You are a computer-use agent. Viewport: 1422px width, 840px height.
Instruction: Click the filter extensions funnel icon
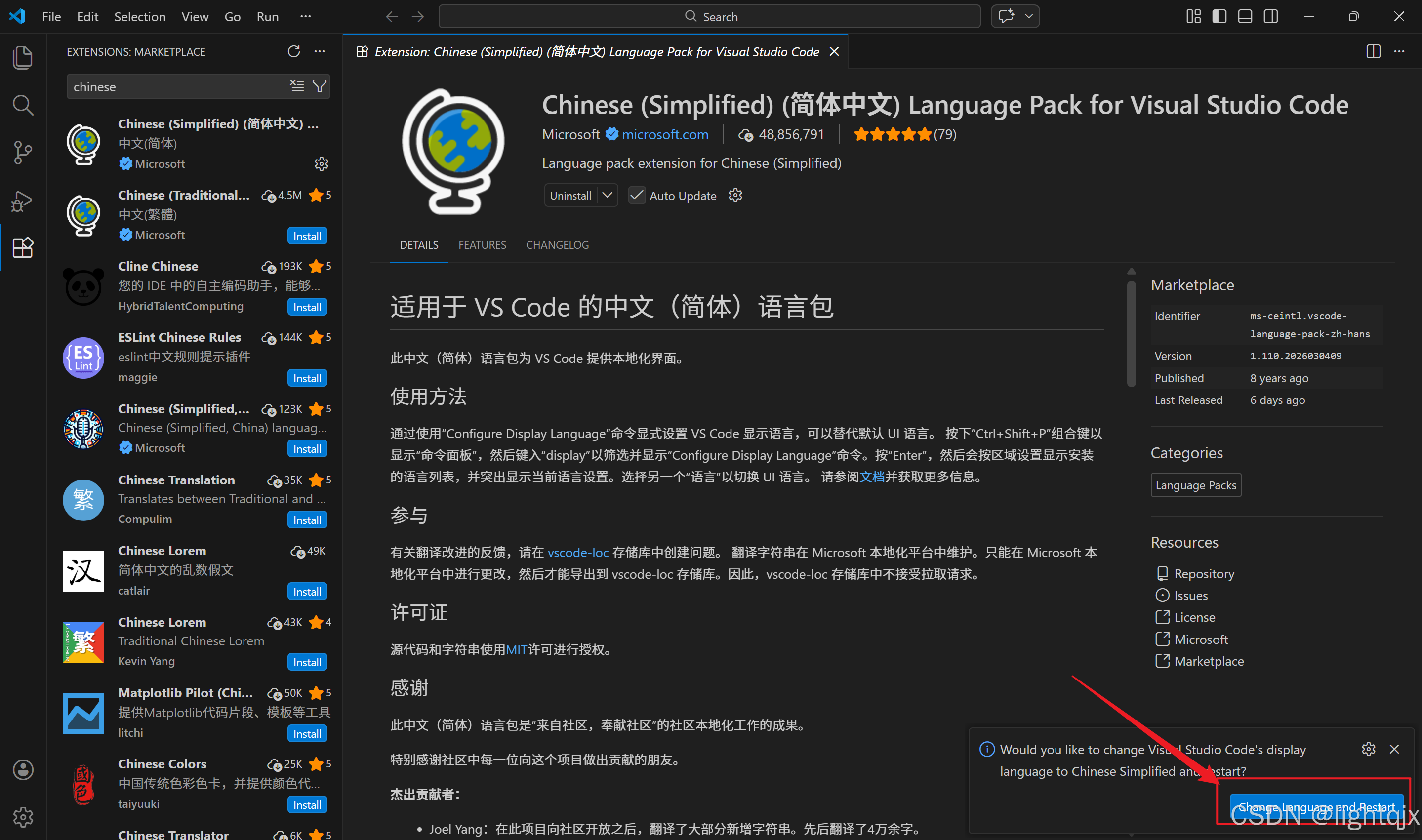(320, 86)
